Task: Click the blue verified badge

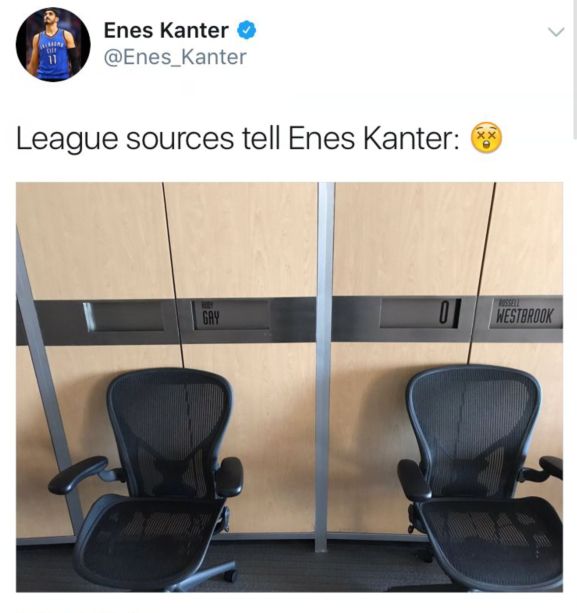Action: click(x=247, y=30)
